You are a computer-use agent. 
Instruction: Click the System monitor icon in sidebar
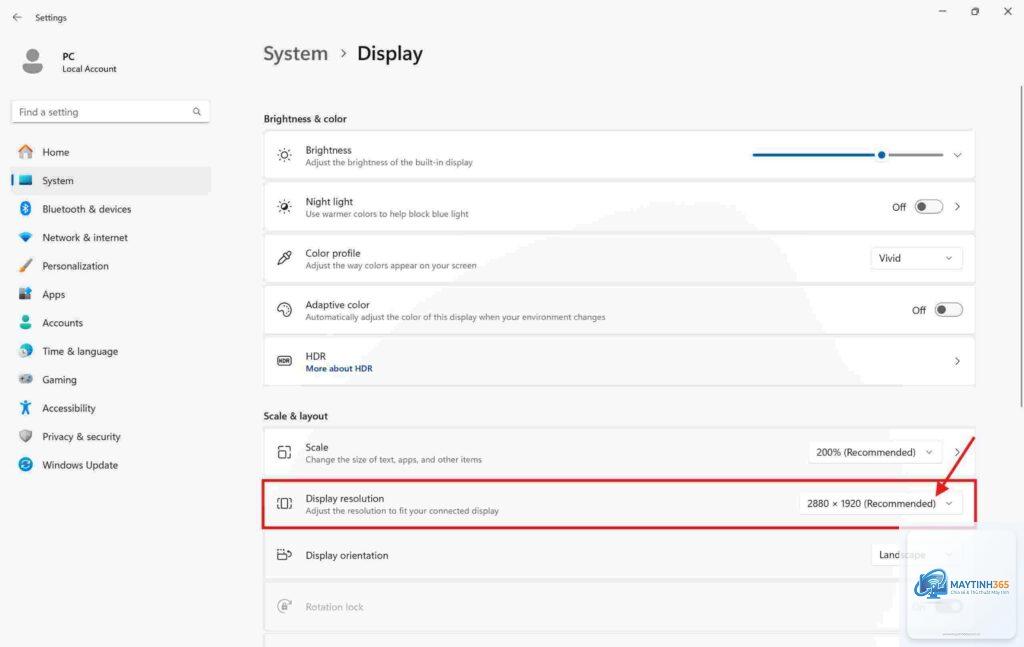coord(25,180)
